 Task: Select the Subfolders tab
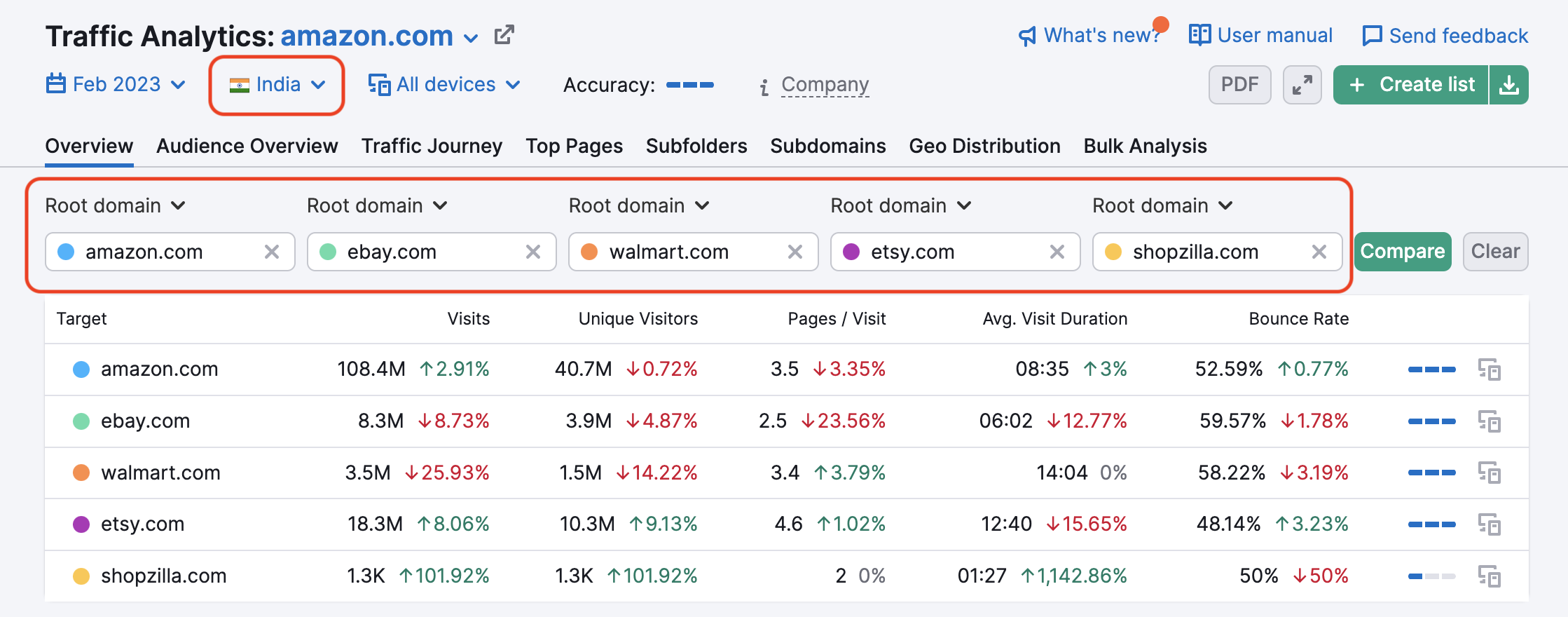[696, 146]
